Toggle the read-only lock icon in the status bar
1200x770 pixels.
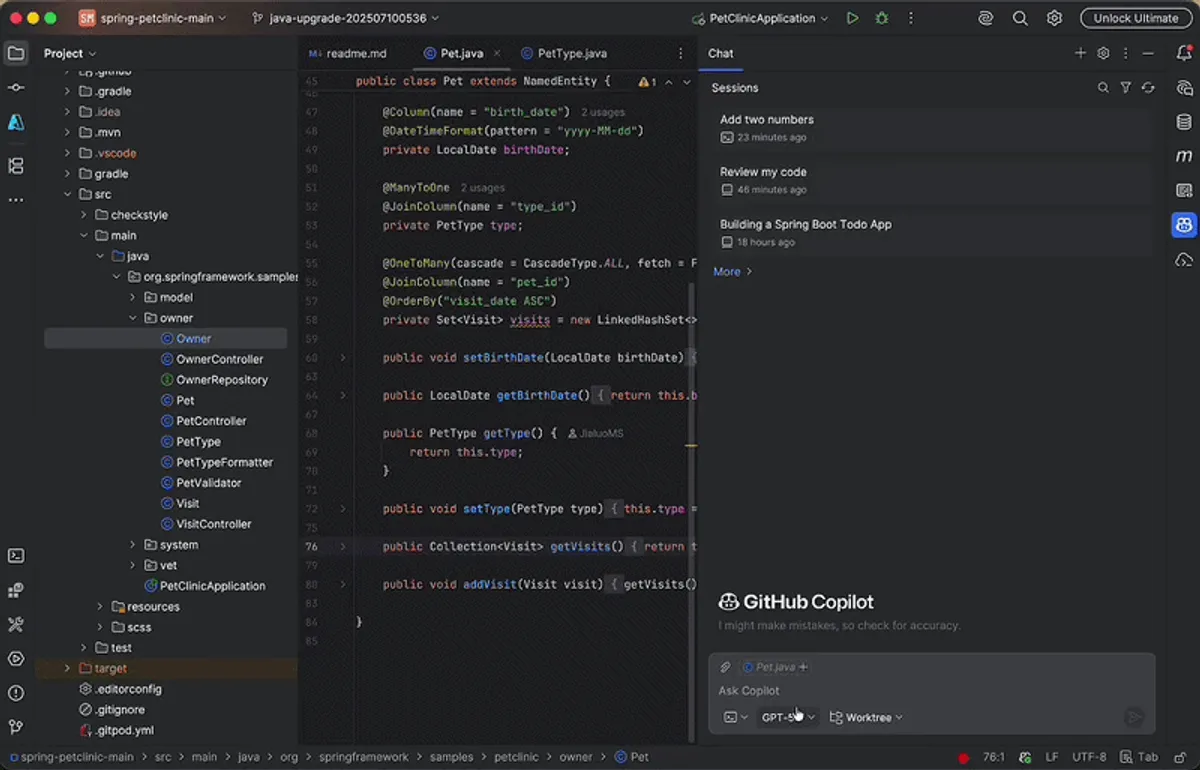click(1180, 758)
